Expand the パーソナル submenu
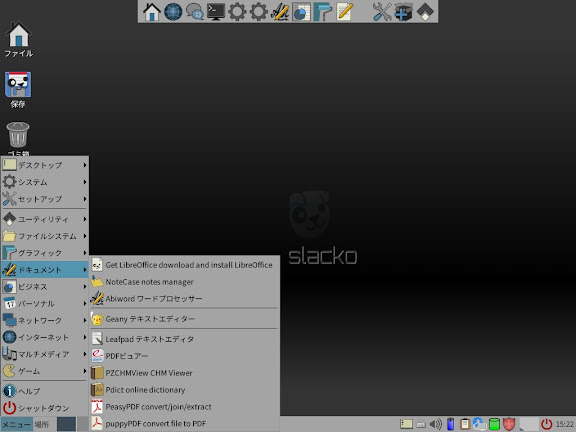576x432 pixels. [x=45, y=303]
